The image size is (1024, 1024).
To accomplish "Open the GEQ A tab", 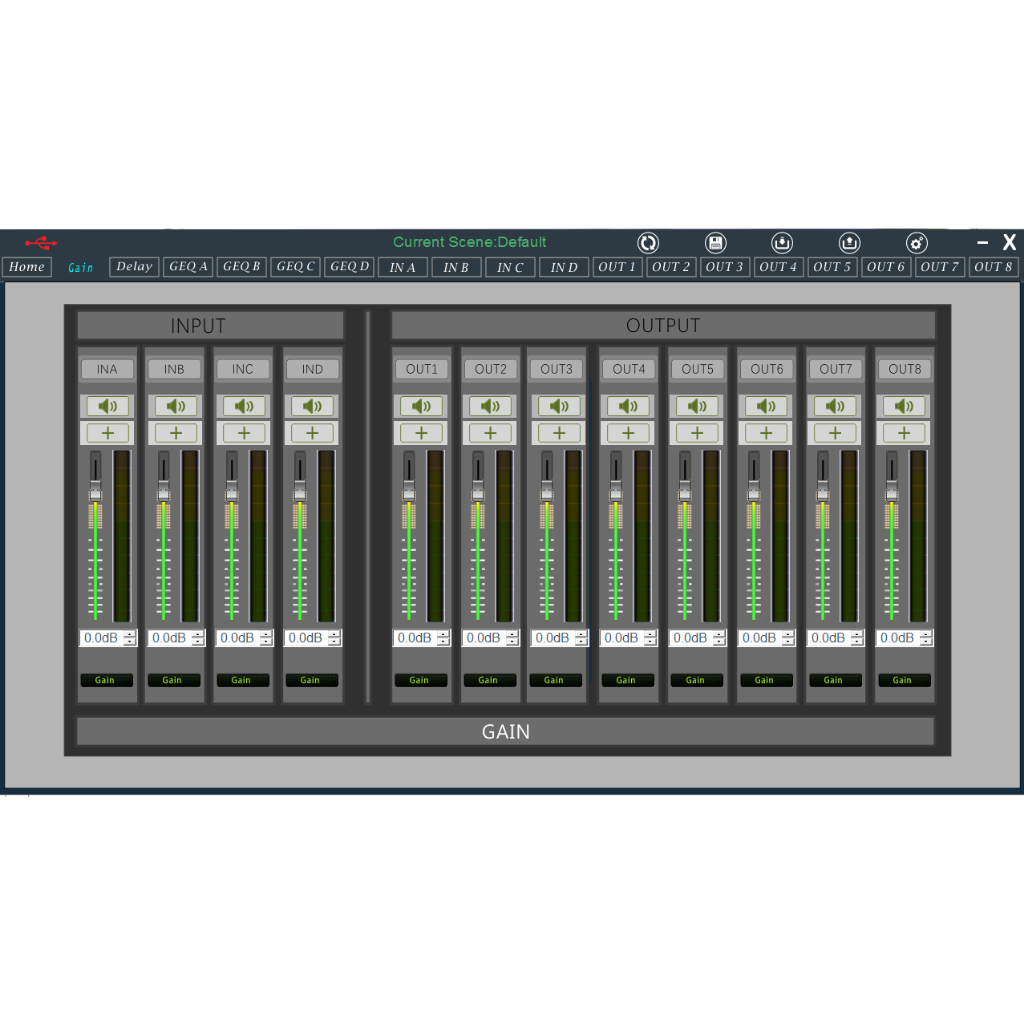I will (x=188, y=266).
